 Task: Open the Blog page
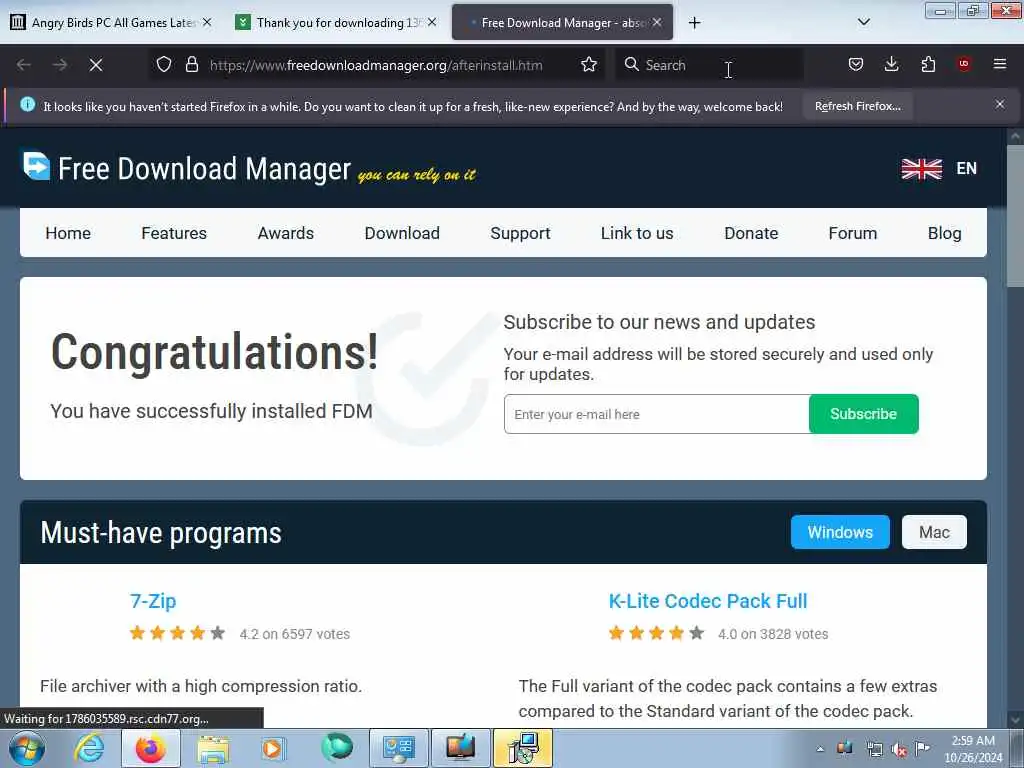[x=944, y=233]
